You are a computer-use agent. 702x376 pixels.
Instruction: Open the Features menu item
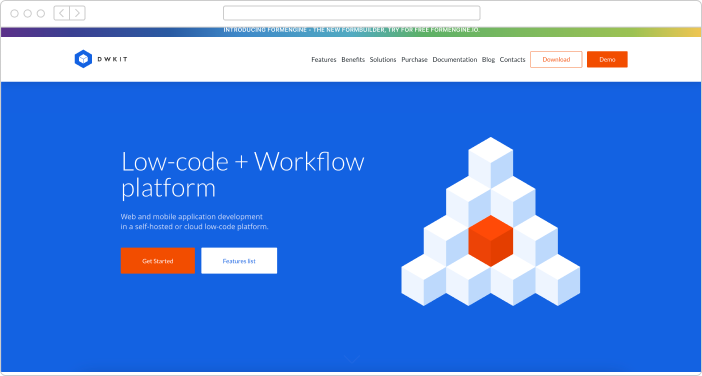tap(324, 60)
